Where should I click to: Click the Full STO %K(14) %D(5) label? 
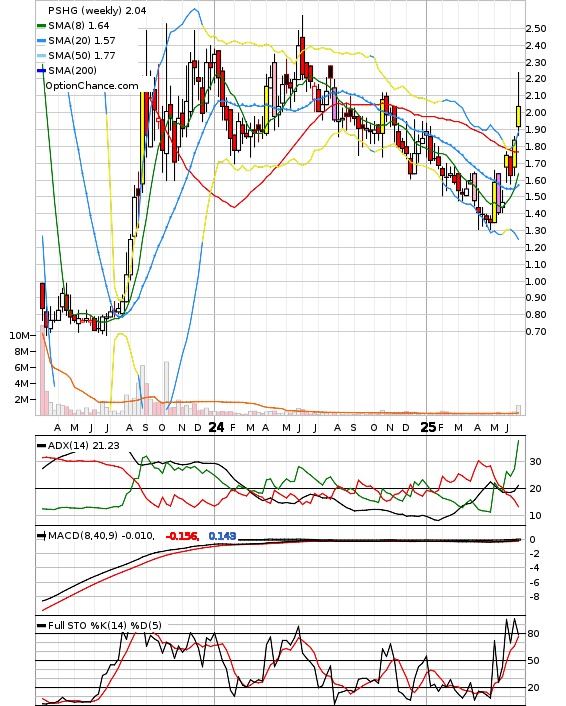pos(104,625)
